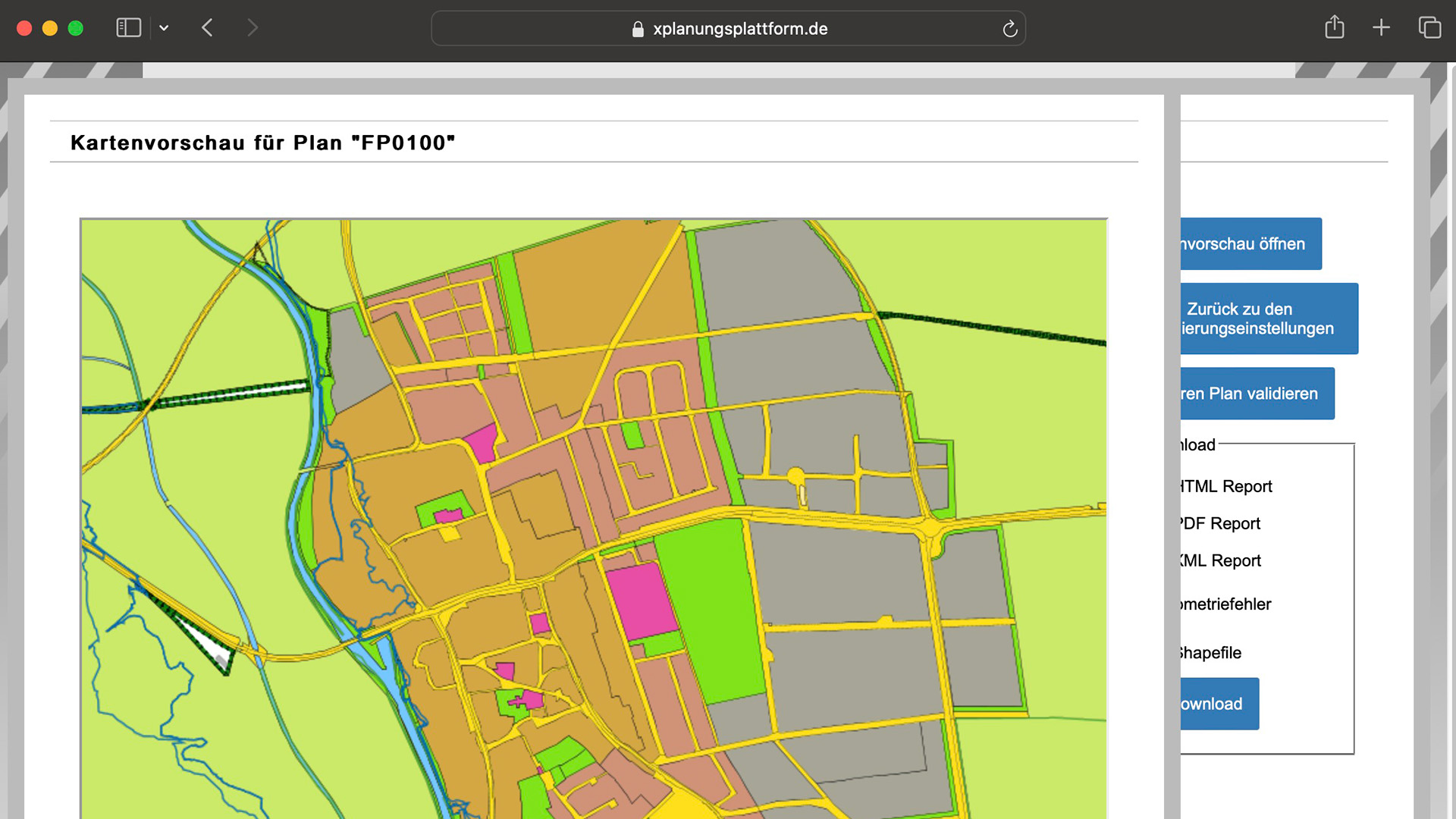Image resolution: width=1456 pixels, height=819 pixels.
Task: Click the FP0100 map preview image
Action: [594, 519]
